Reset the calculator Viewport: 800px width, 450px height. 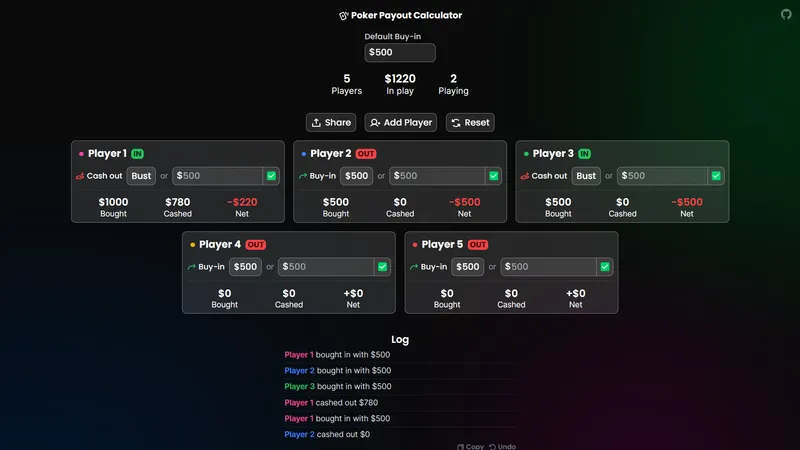point(469,122)
